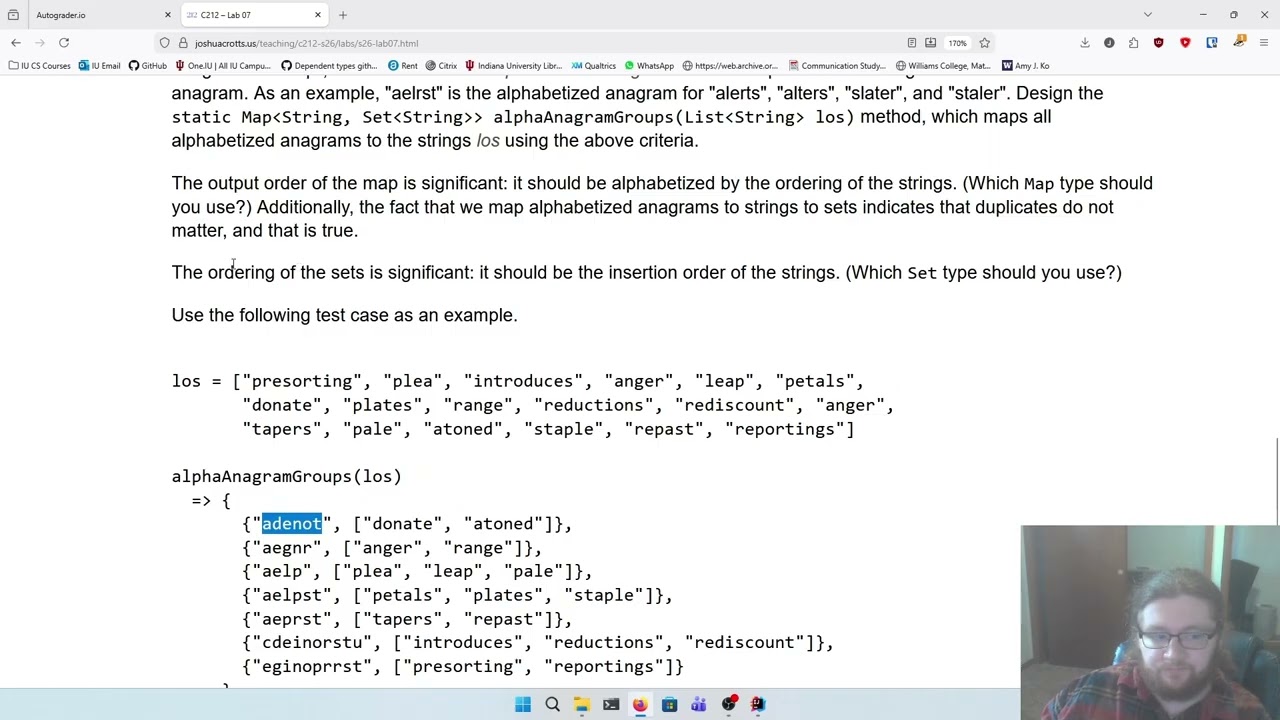
Task: Open the Firefox hamburger application menu
Action: (x=1264, y=43)
